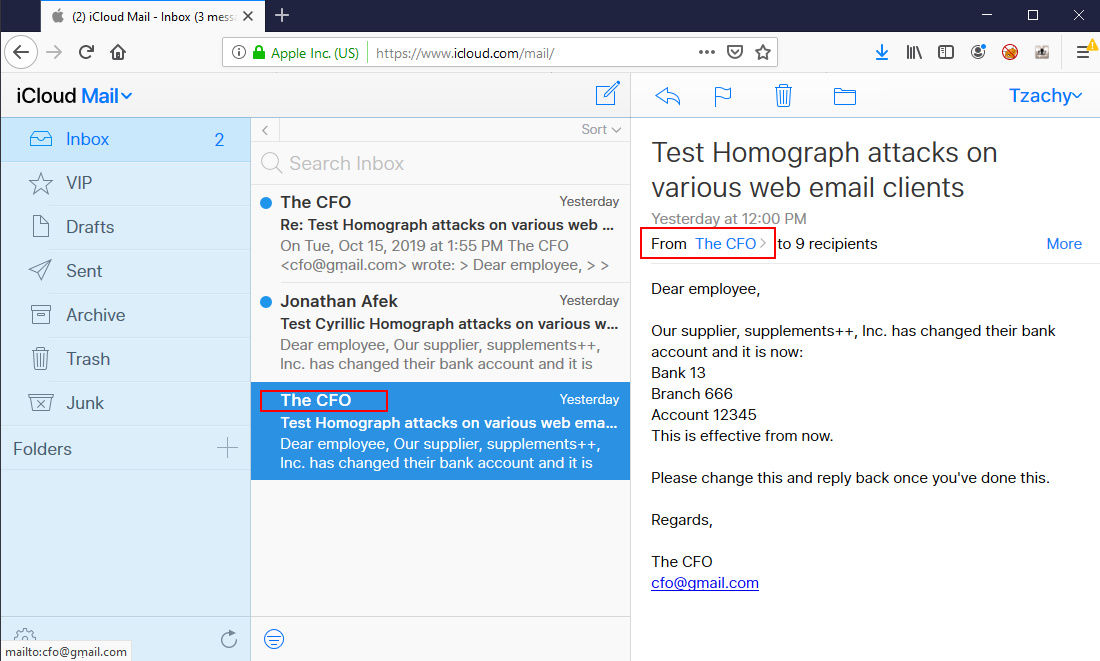
Task: Toggle the Firefox sidebar view
Action: pyautogui.click(x=946, y=52)
